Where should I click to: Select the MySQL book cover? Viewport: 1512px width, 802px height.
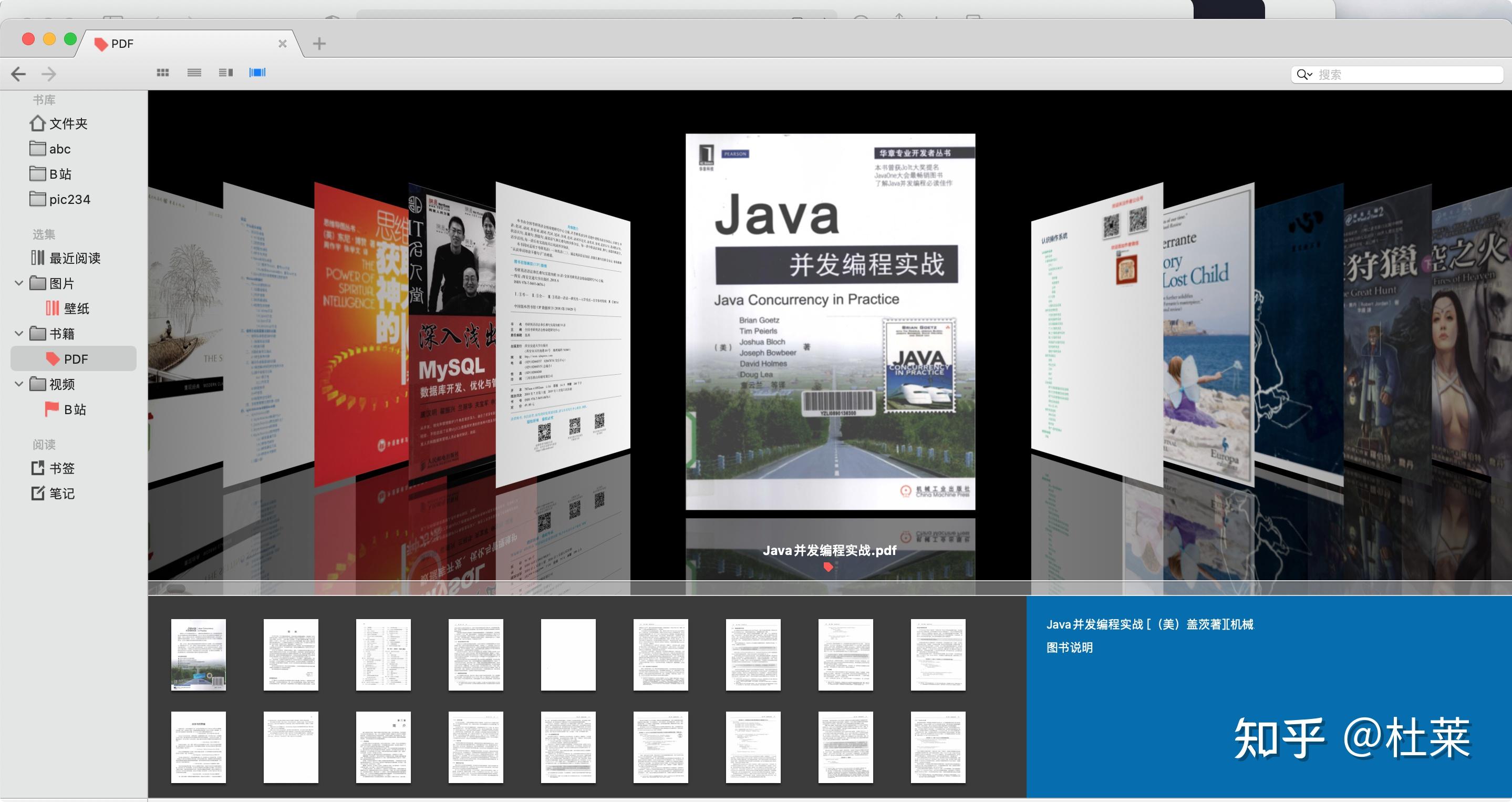point(452,332)
